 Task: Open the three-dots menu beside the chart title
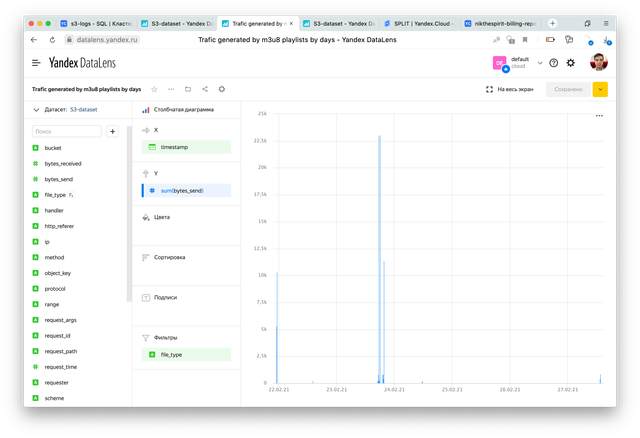(170, 89)
